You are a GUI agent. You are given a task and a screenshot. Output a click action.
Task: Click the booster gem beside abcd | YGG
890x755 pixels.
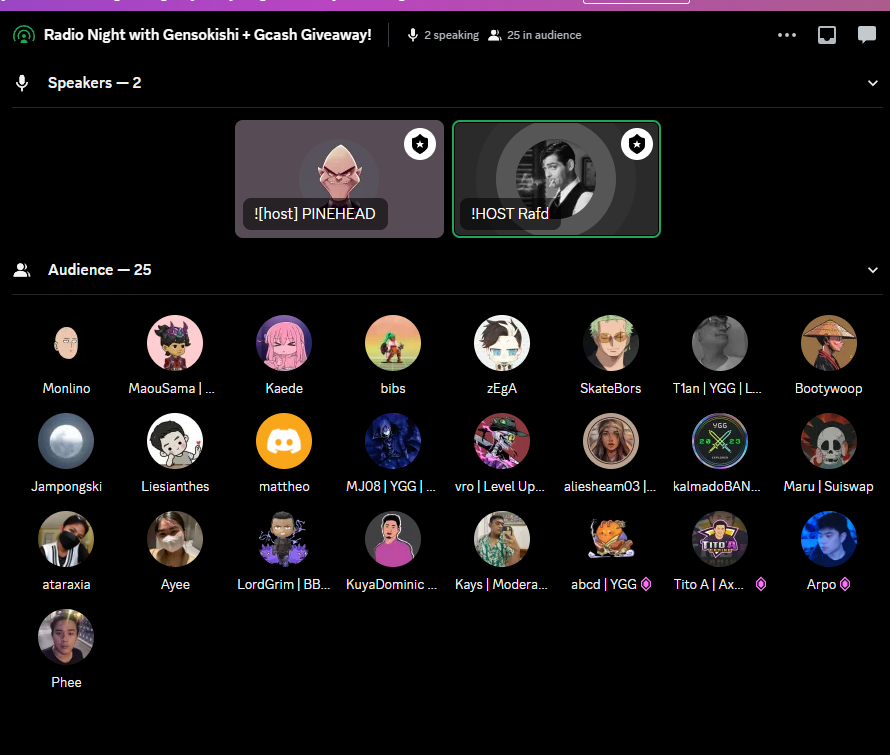pyautogui.click(x=646, y=584)
